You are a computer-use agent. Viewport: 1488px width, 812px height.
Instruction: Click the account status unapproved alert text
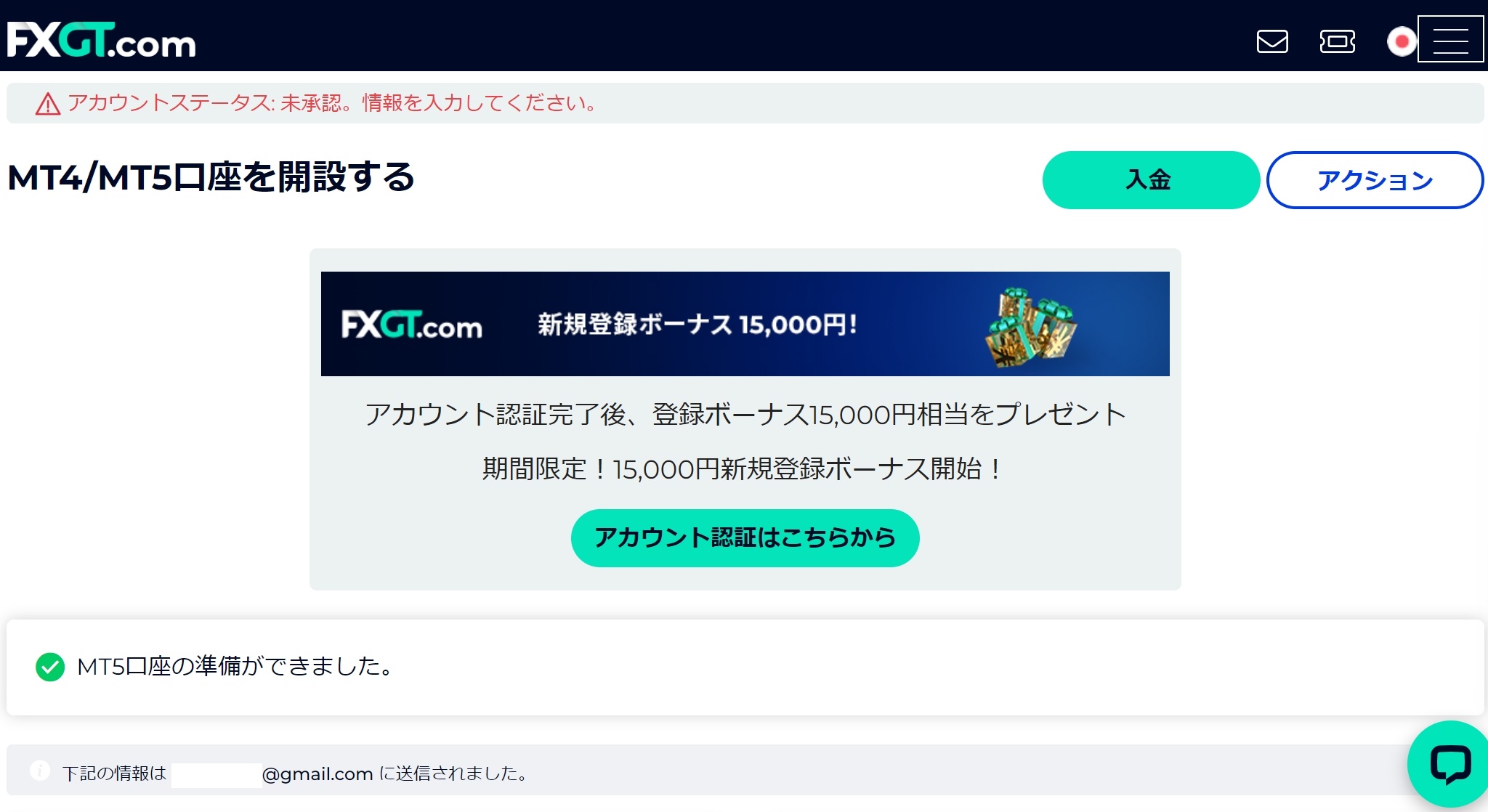[332, 103]
